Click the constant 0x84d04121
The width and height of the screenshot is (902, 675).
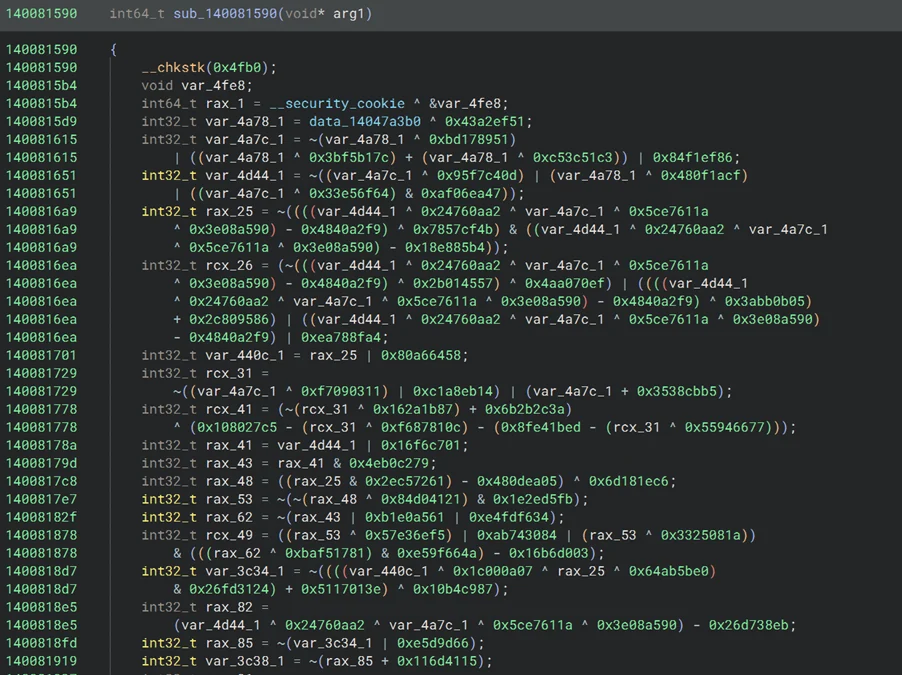point(421,499)
